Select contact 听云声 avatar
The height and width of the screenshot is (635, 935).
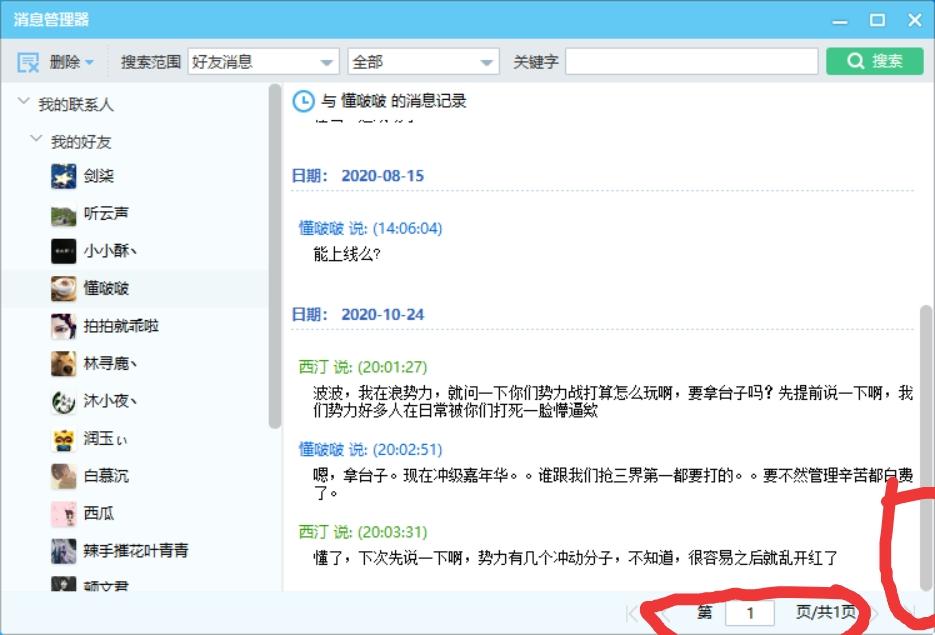click(64, 214)
